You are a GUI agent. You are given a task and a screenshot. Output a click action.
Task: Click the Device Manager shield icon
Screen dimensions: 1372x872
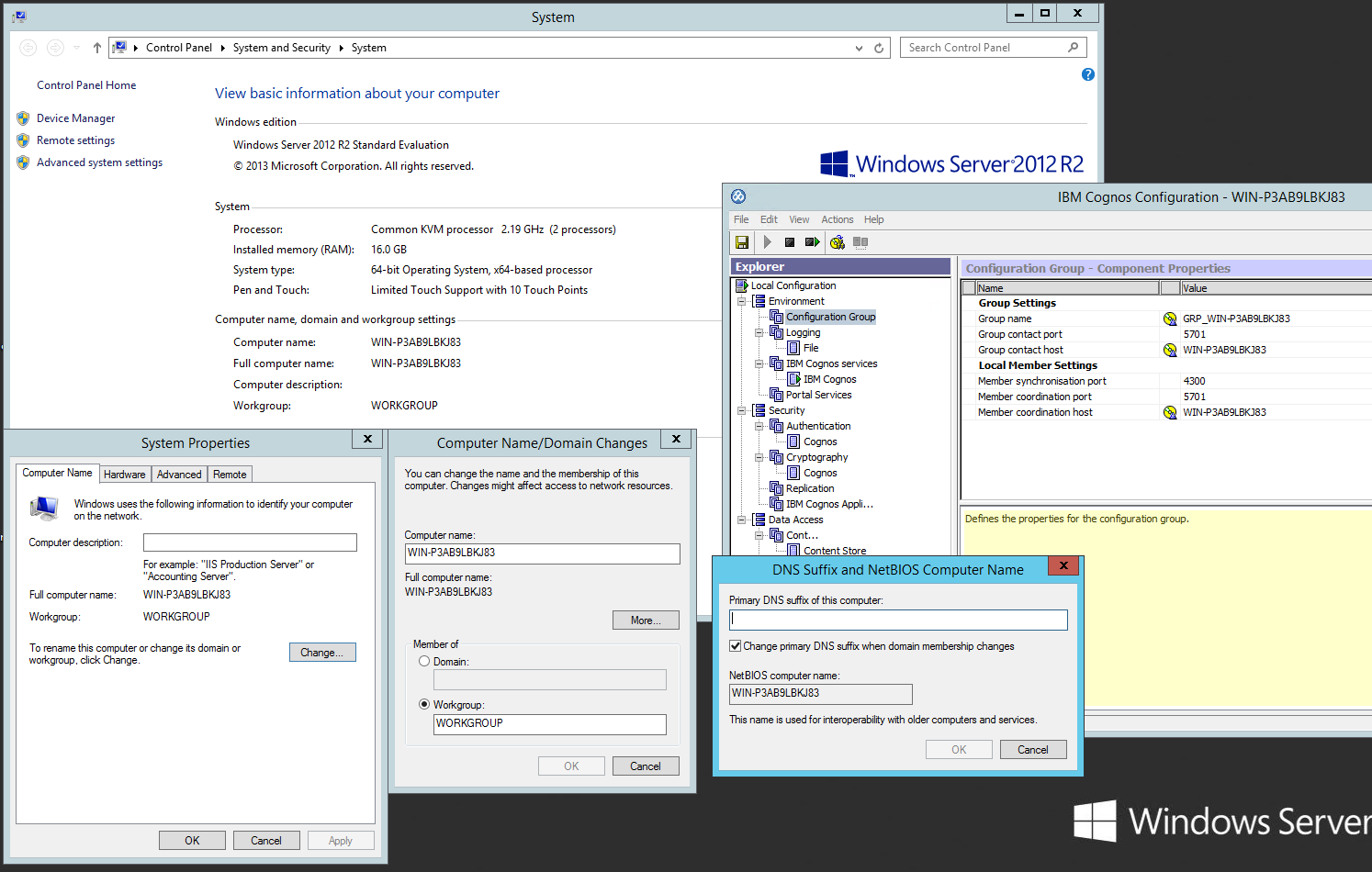tap(23, 118)
